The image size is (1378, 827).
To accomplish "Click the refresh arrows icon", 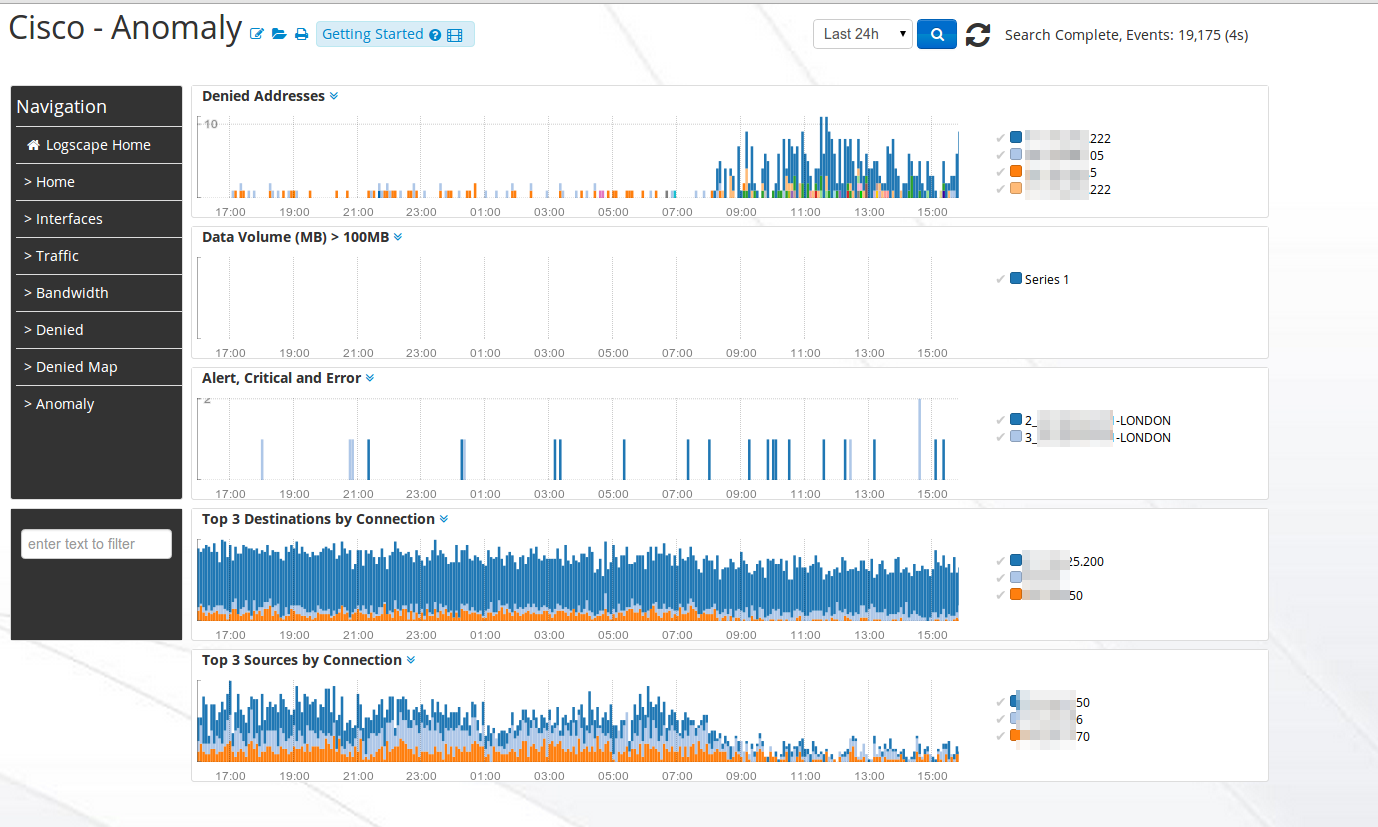I will [978, 35].
